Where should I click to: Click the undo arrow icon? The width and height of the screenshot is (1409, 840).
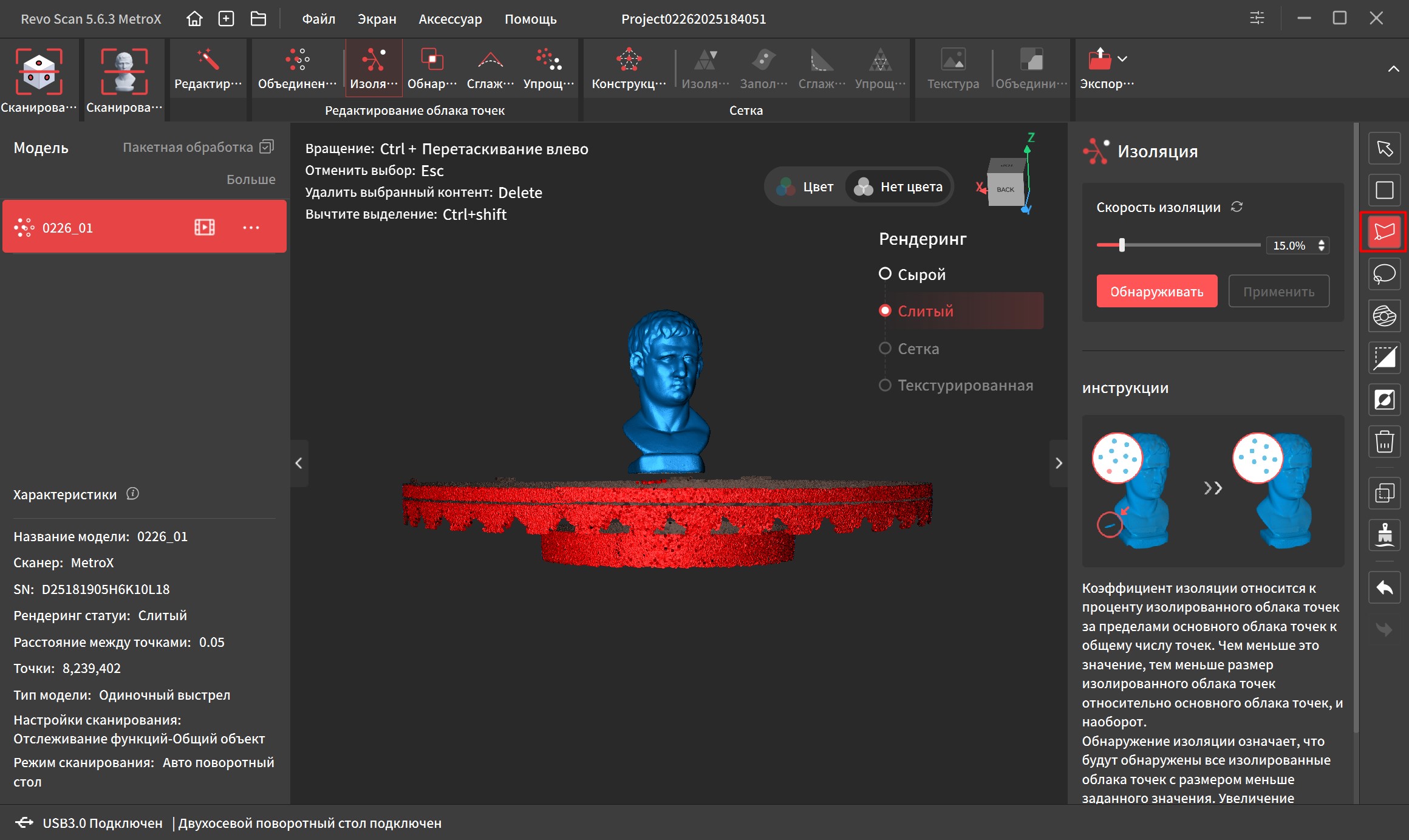tap(1384, 587)
